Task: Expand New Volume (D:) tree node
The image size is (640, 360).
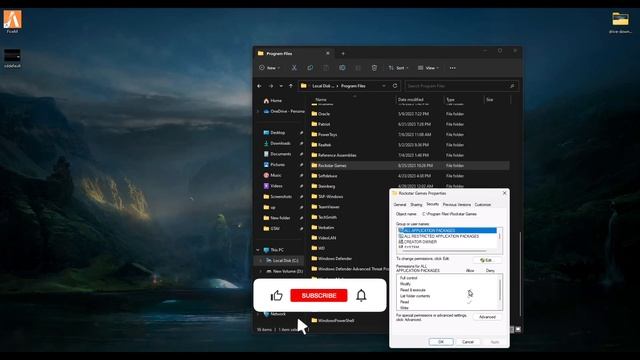Action: coord(261,271)
